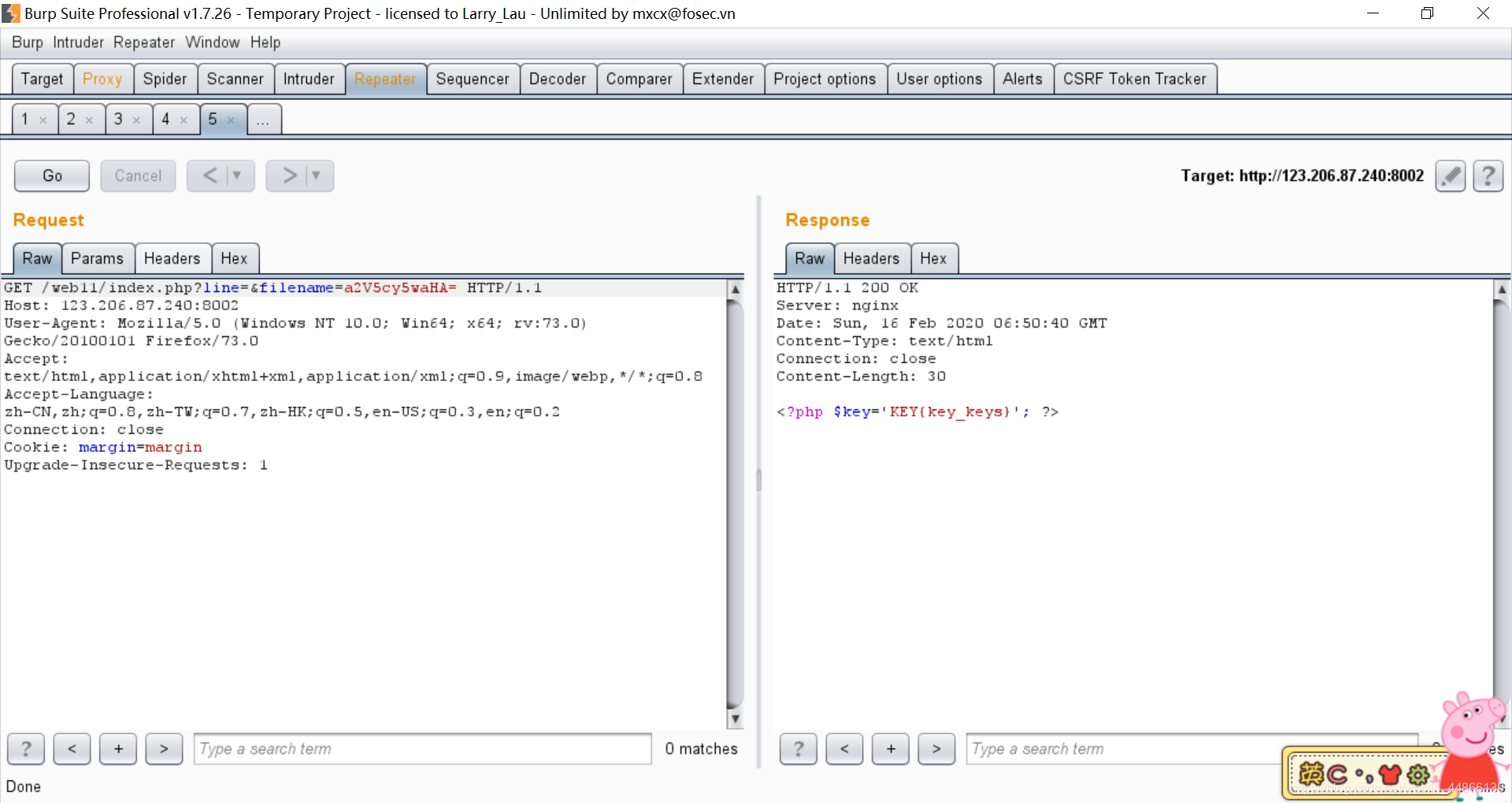
Task: Select the Repeater tool tab
Action: pos(385,79)
